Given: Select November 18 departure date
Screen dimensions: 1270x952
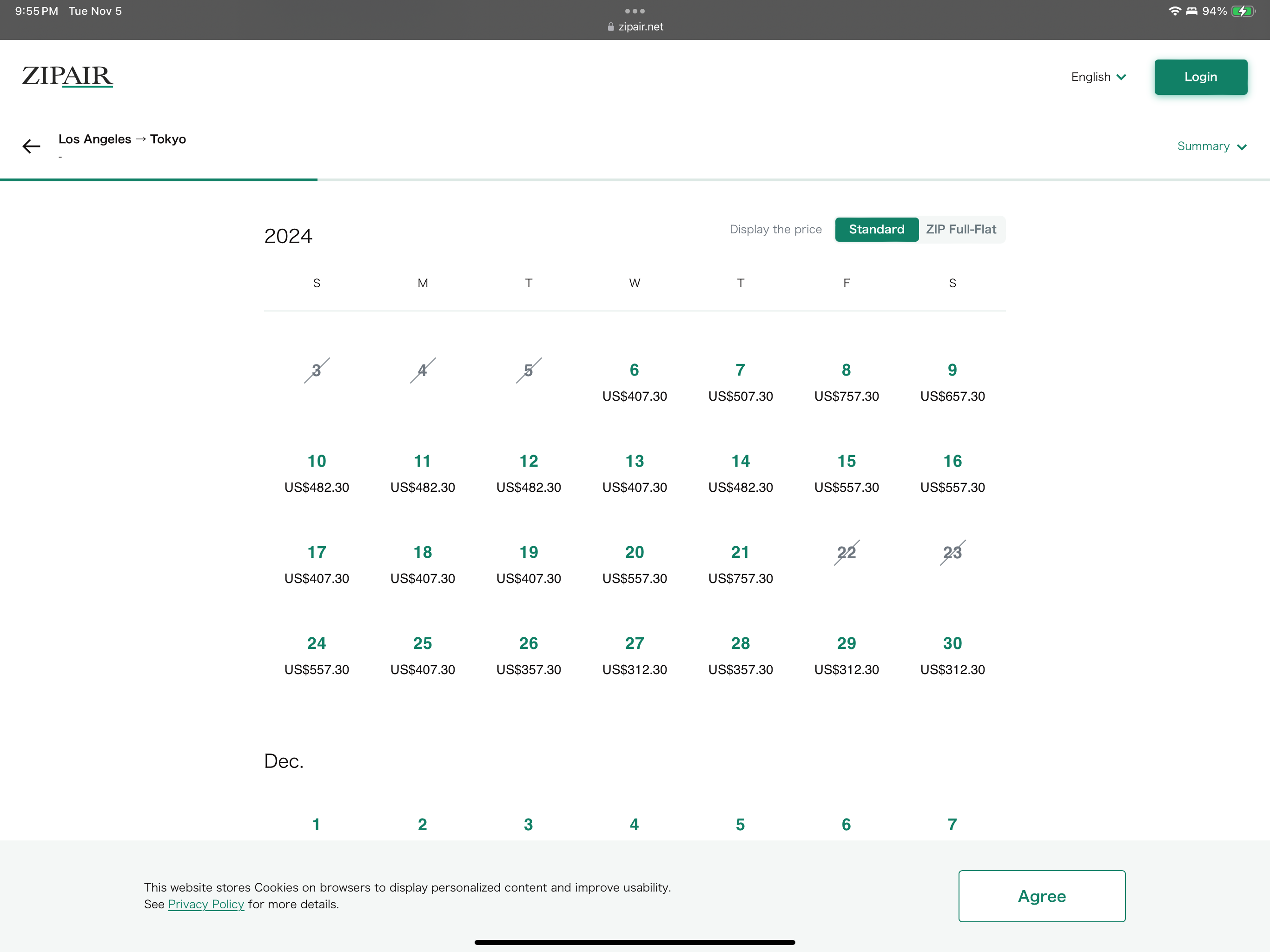Looking at the screenshot, I should coord(423,564).
